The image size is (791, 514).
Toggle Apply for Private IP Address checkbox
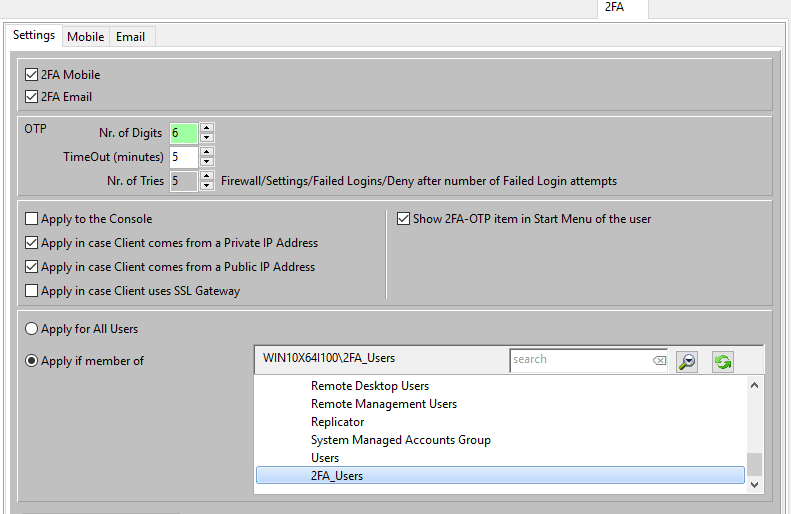pos(32,243)
